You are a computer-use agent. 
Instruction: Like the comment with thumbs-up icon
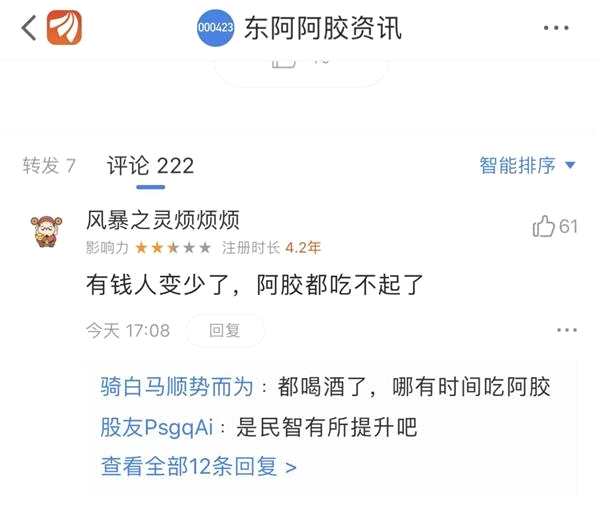[x=543, y=226]
